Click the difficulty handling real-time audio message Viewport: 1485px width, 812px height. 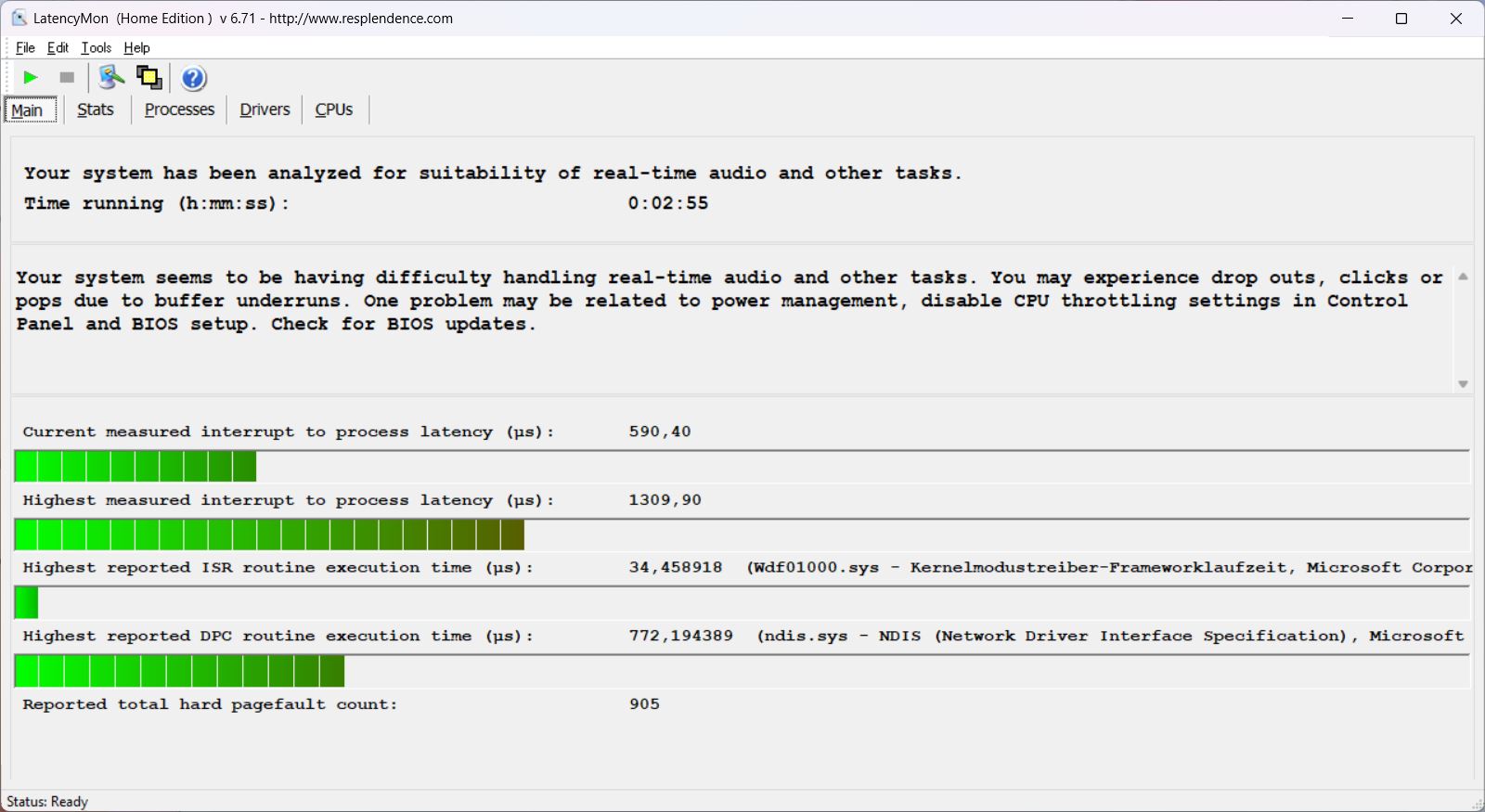pos(730,301)
